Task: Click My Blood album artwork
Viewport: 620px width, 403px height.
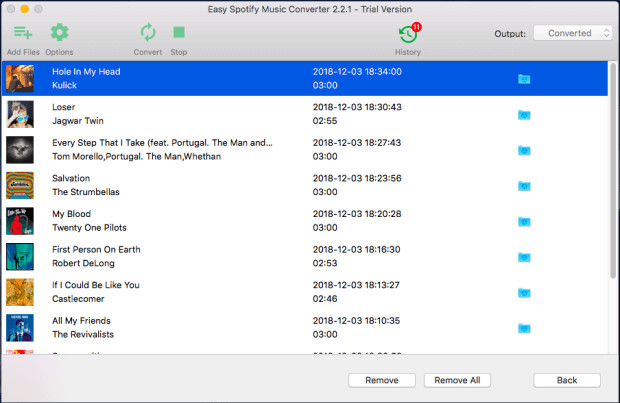Action: 20,221
